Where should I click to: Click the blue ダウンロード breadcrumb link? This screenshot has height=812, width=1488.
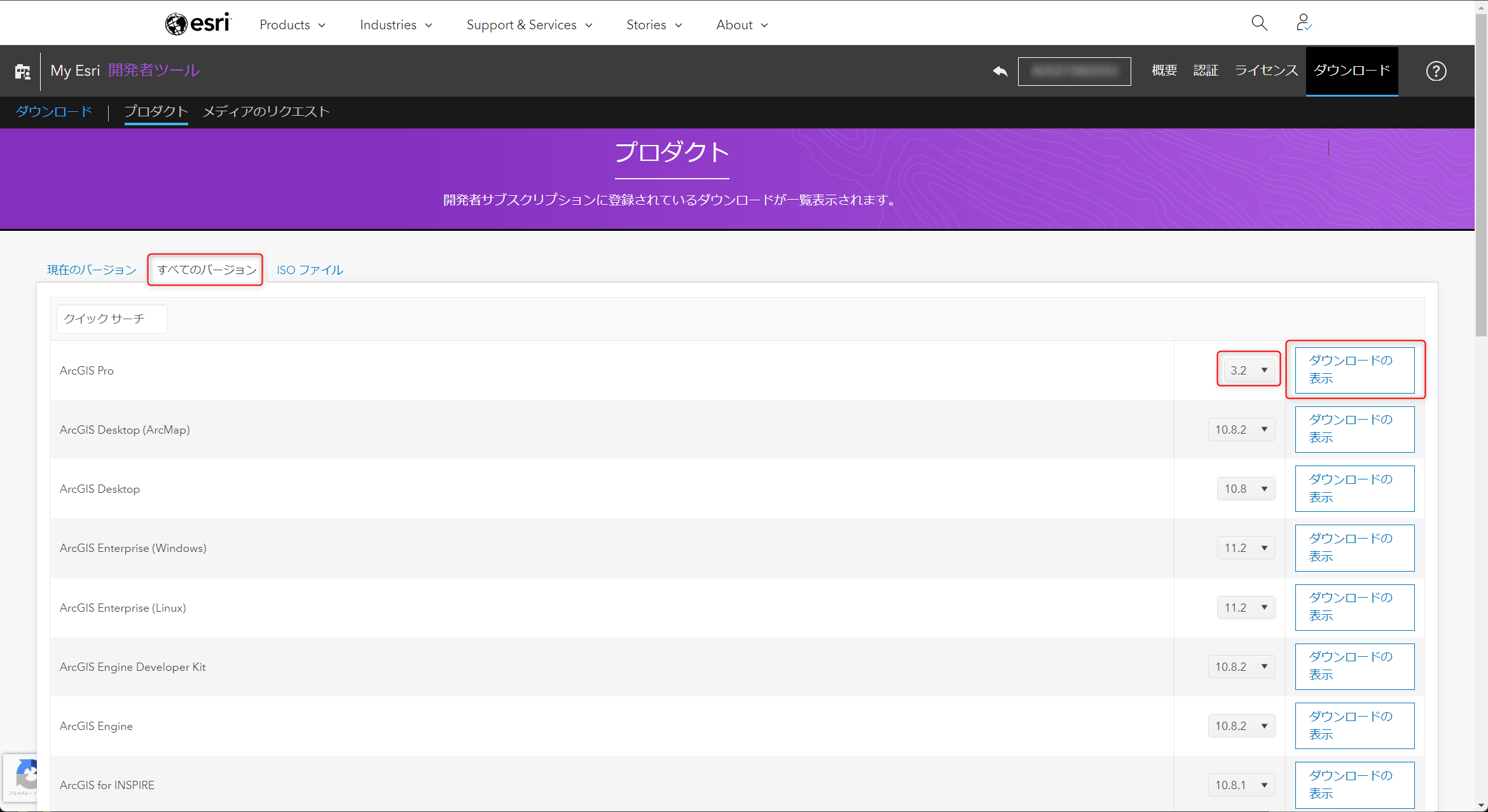[54, 112]
